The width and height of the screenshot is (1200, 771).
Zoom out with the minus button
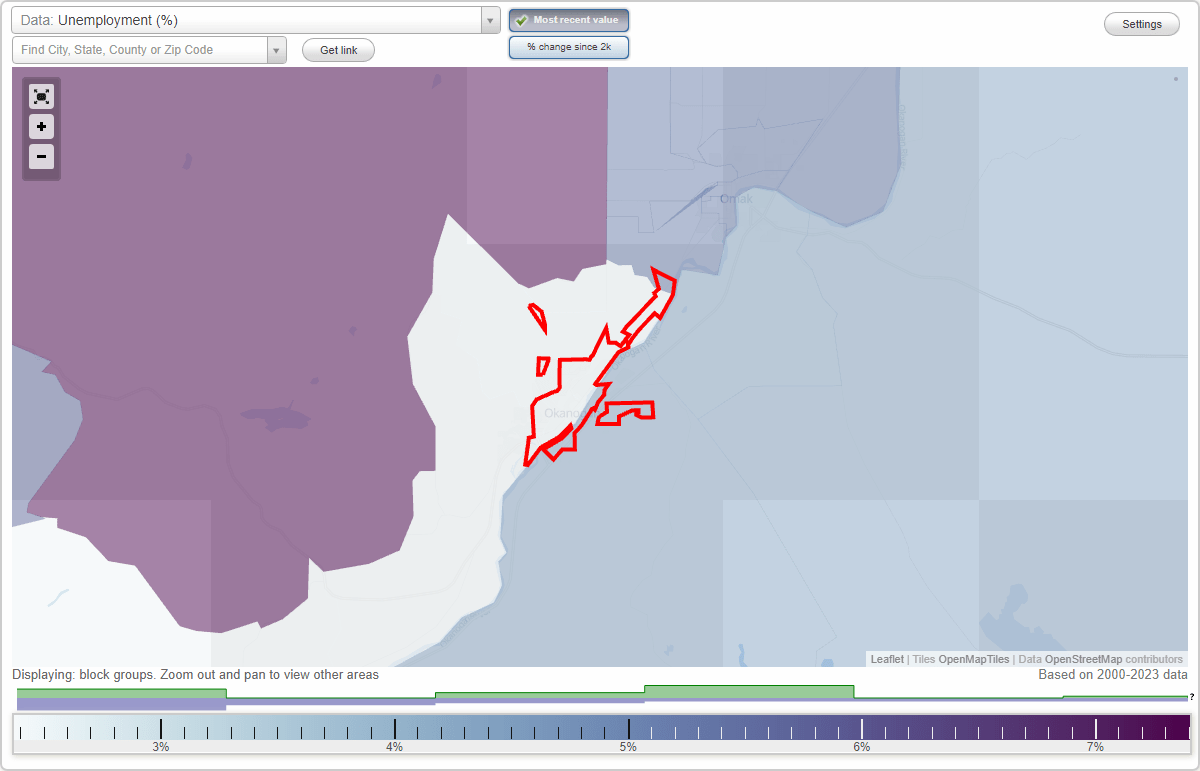[41, 157]
